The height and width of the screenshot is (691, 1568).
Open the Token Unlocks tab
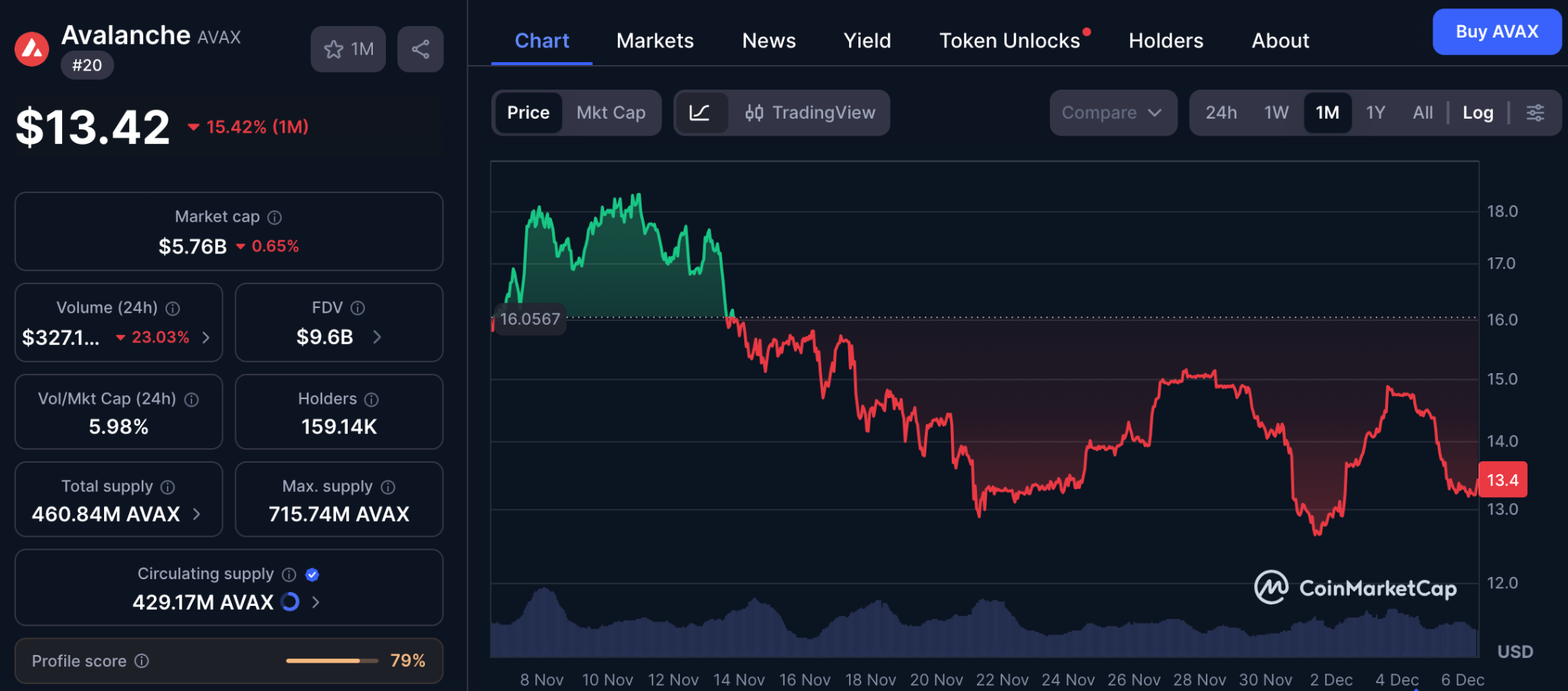1009,41
